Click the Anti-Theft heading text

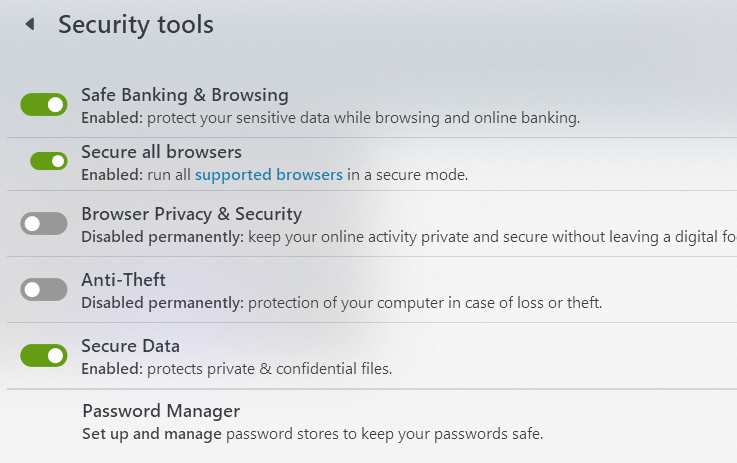click(123, 280)
